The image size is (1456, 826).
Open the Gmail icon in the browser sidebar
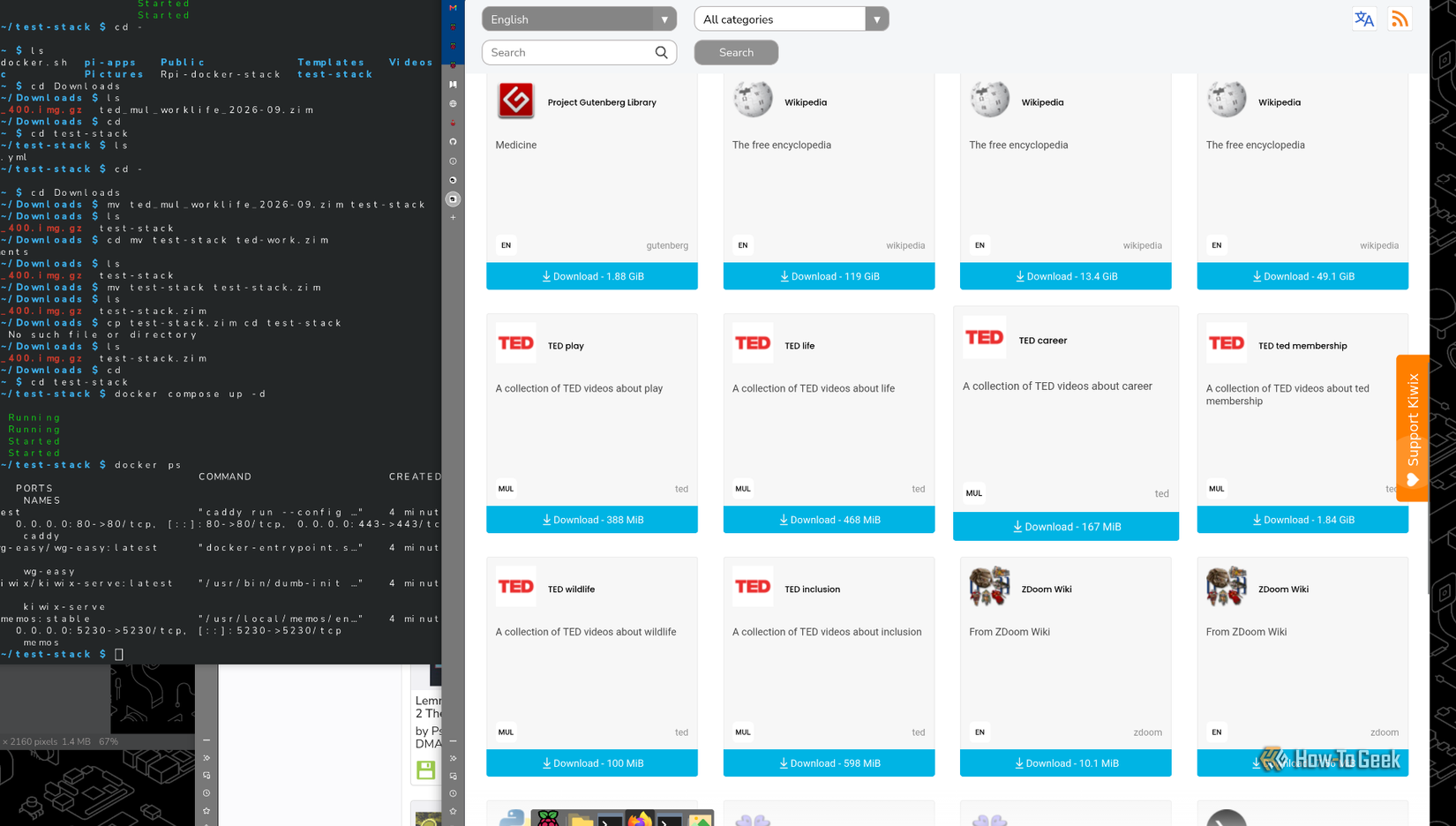pyautogui.click(x=453, y=8)
